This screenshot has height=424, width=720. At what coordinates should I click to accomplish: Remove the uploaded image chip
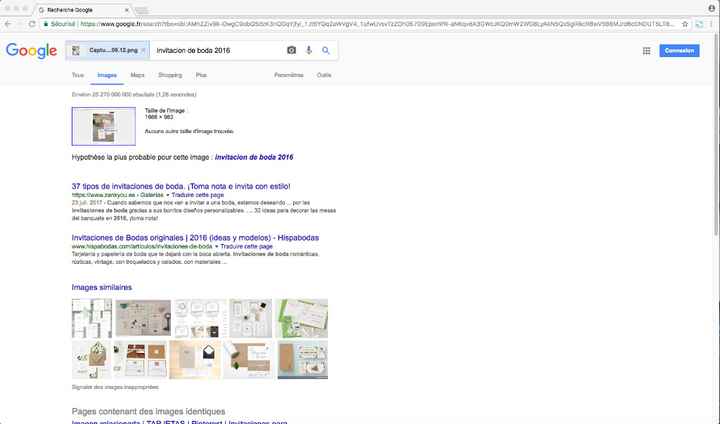tap(144, 50)
